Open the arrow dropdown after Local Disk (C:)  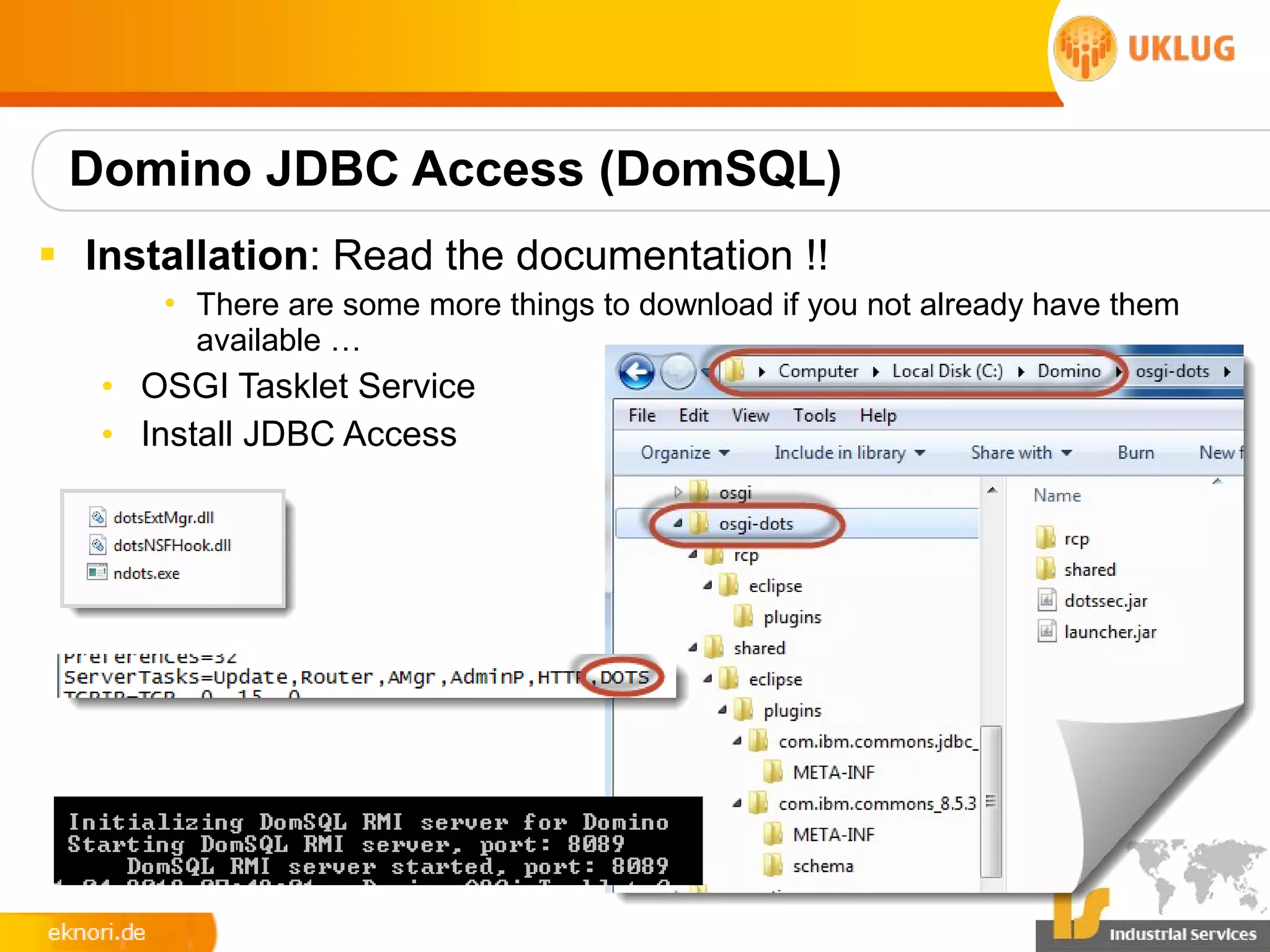coord(1021,372)
